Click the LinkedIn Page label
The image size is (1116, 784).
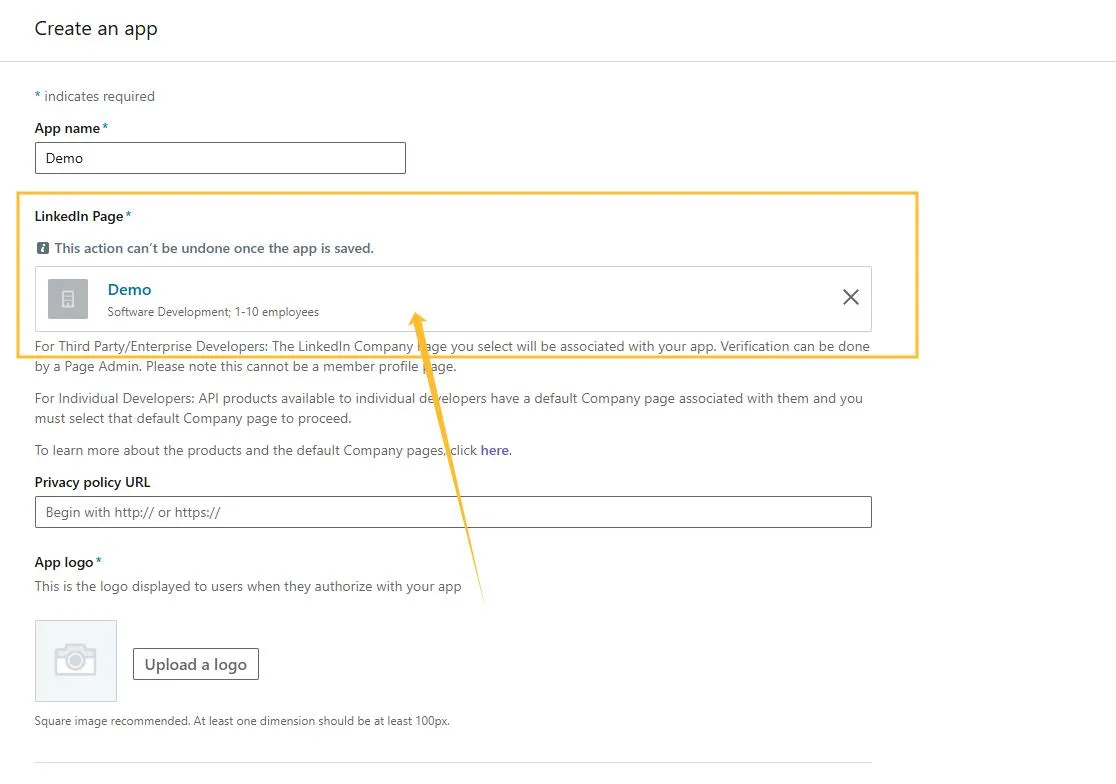coord(79,216)
